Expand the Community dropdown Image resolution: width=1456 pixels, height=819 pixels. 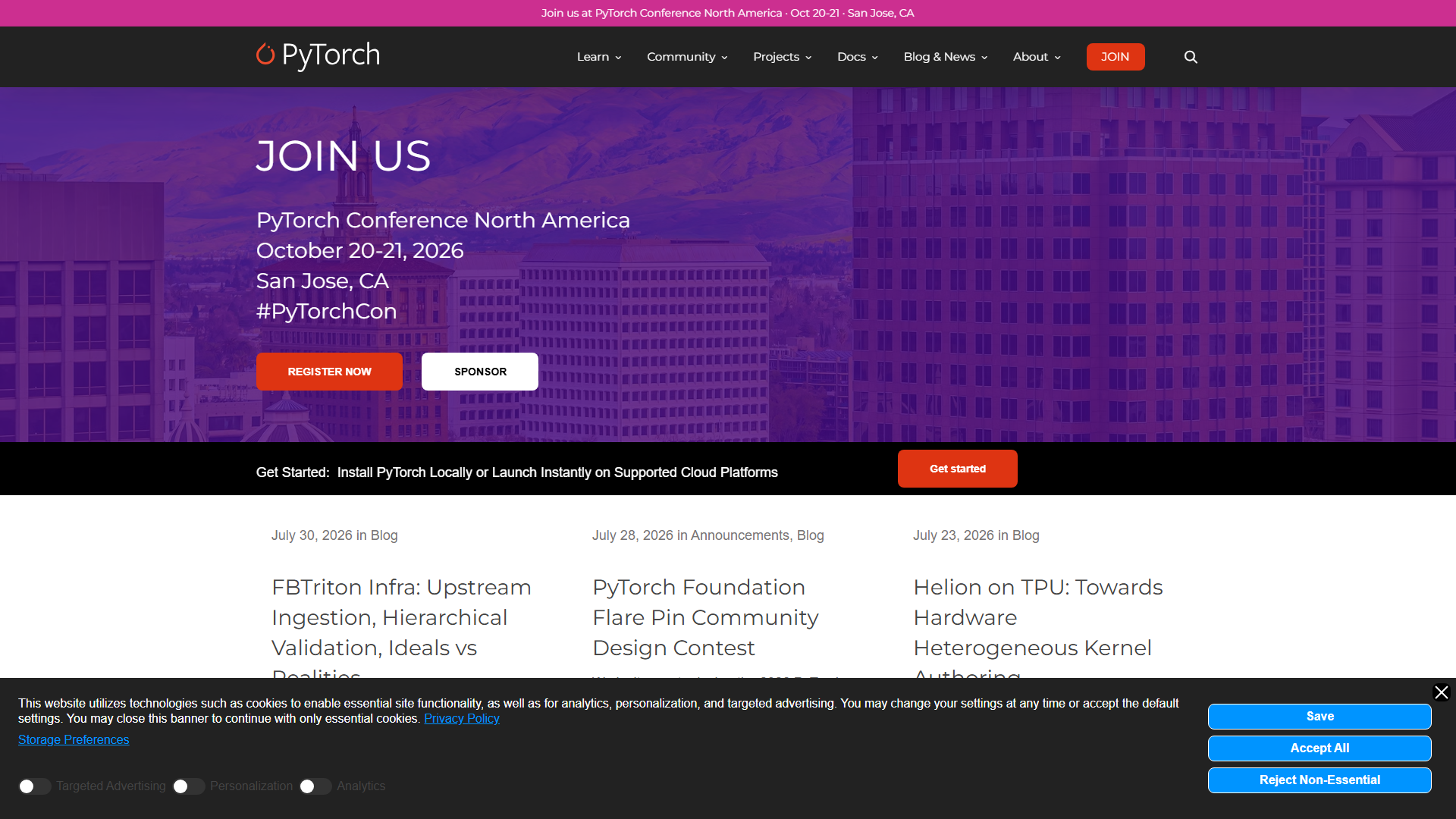(x=687, y=57)
